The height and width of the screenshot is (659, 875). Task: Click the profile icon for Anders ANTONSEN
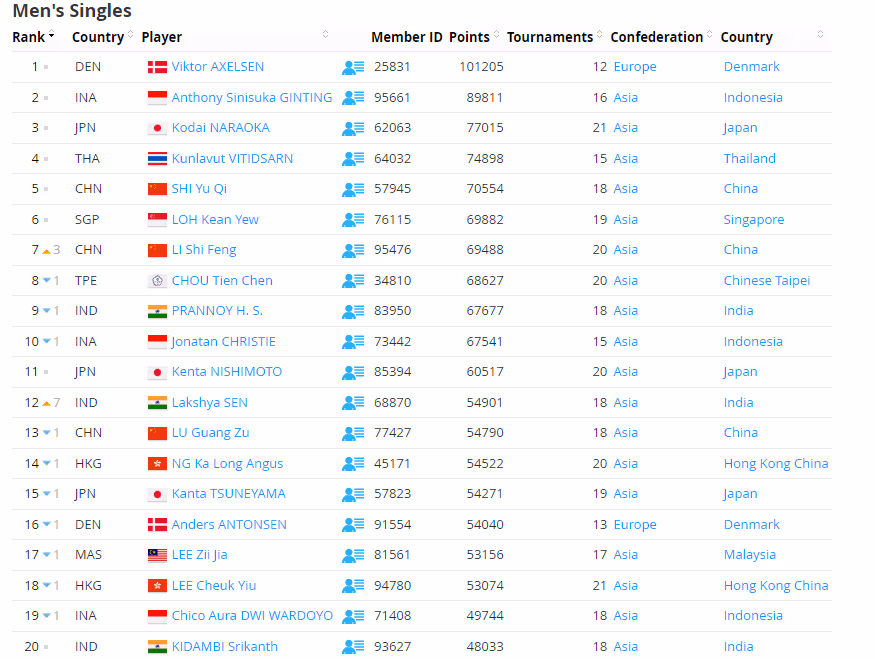(352, 525)
